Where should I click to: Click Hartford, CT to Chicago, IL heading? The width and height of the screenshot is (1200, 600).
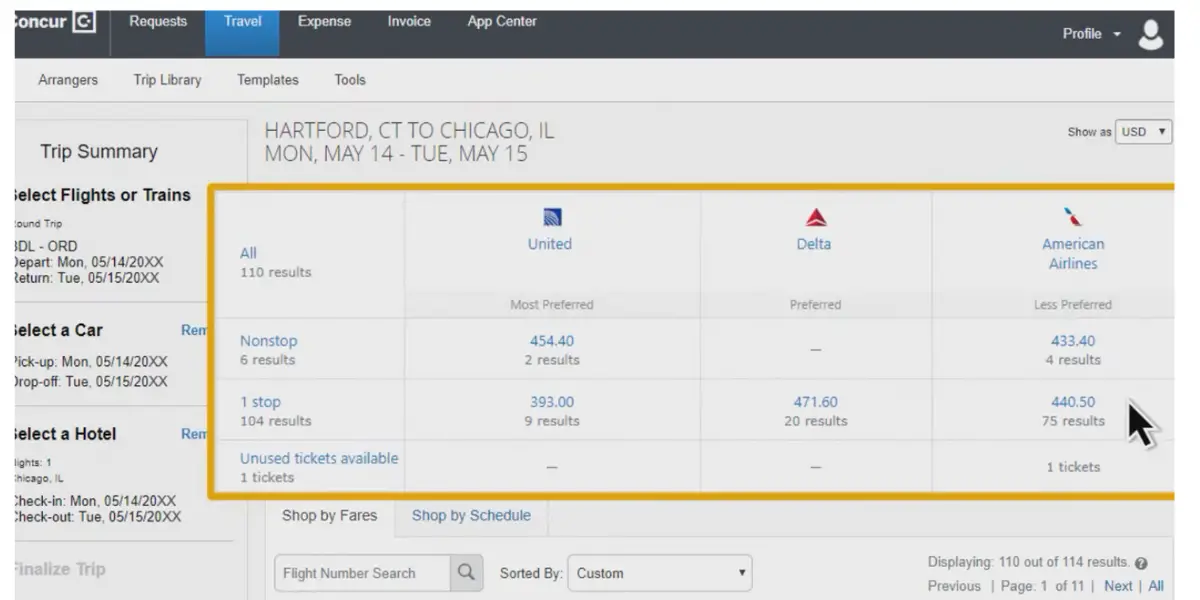tap(409, 131)
